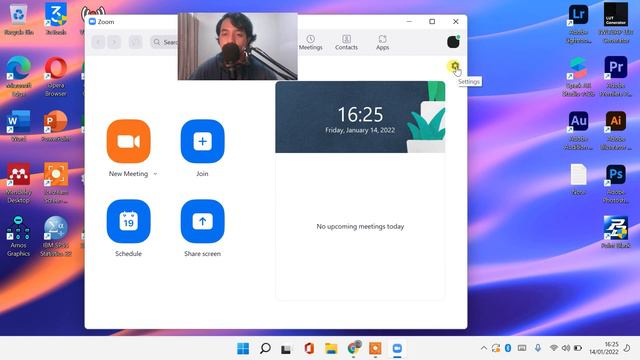
Task: Click 'No upcoming meetings today' text
Action: [360, 226]
